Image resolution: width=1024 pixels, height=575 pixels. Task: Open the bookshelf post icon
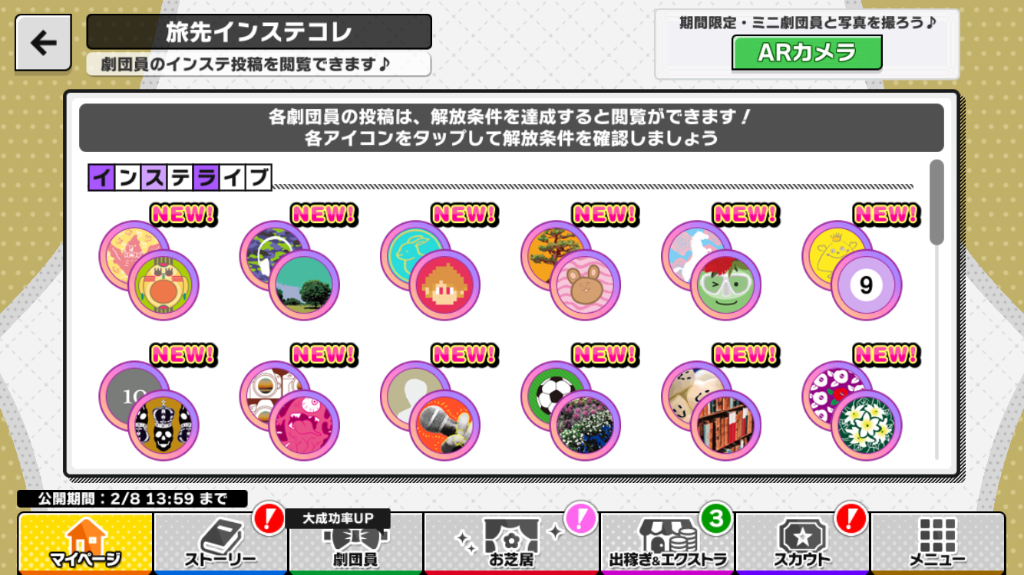726,425
